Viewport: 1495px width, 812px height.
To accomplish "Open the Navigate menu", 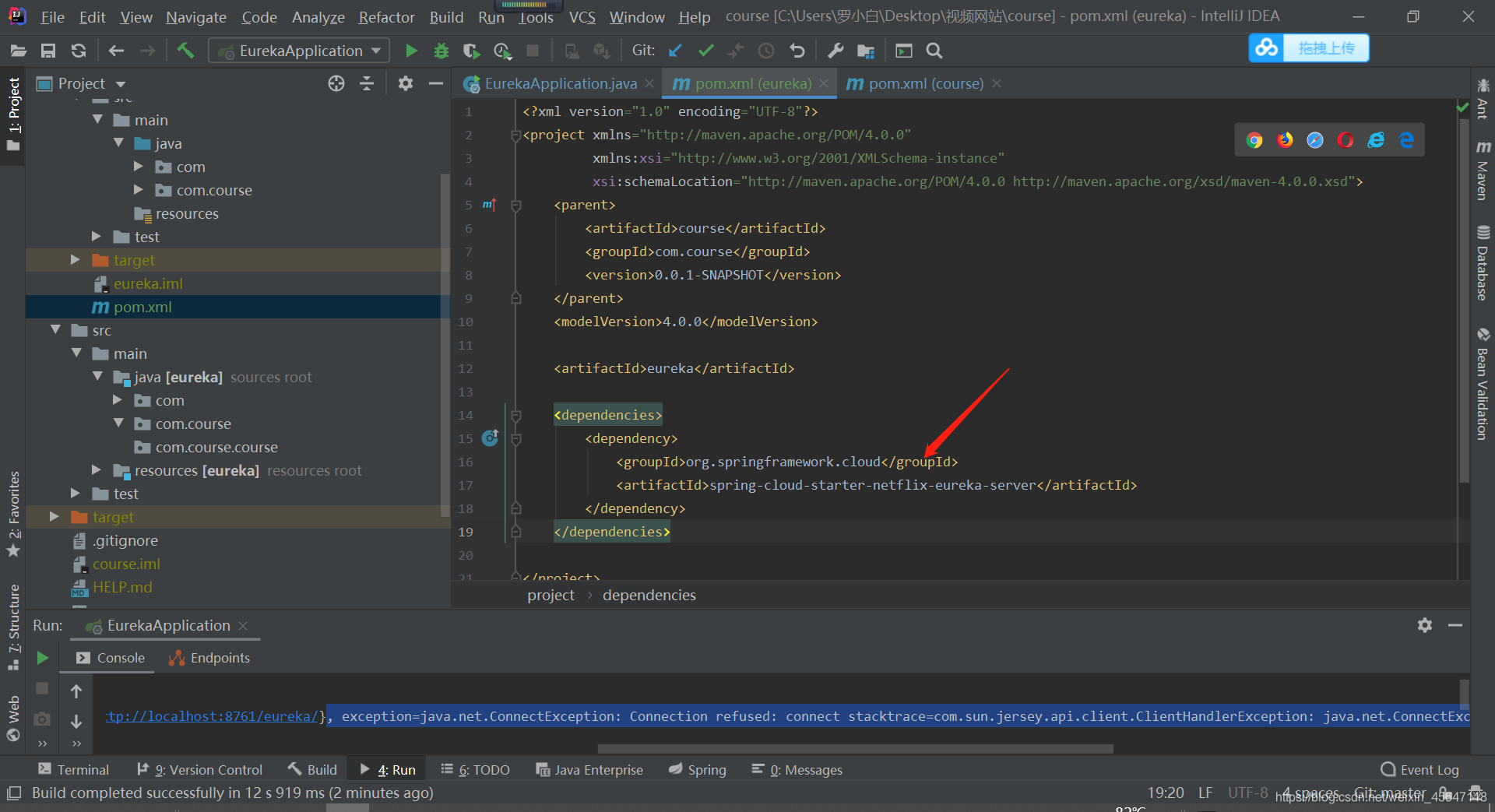I will (x=196, y=16).
